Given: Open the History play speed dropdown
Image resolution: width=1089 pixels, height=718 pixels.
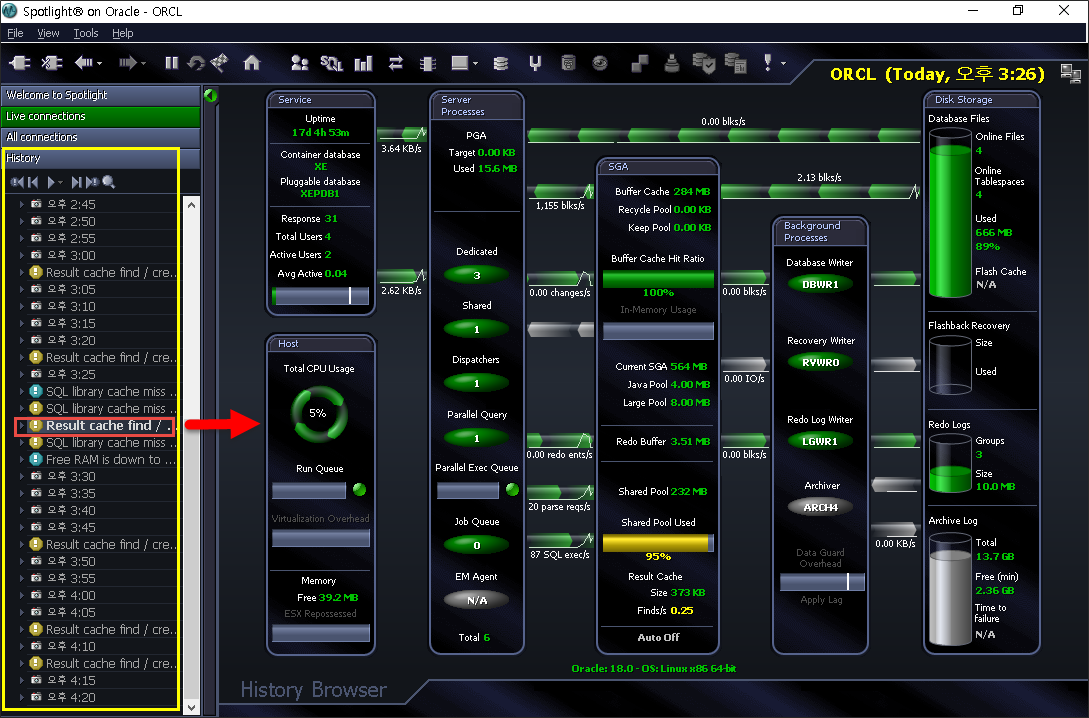Looking at the screenshot, I should point(60,183).
